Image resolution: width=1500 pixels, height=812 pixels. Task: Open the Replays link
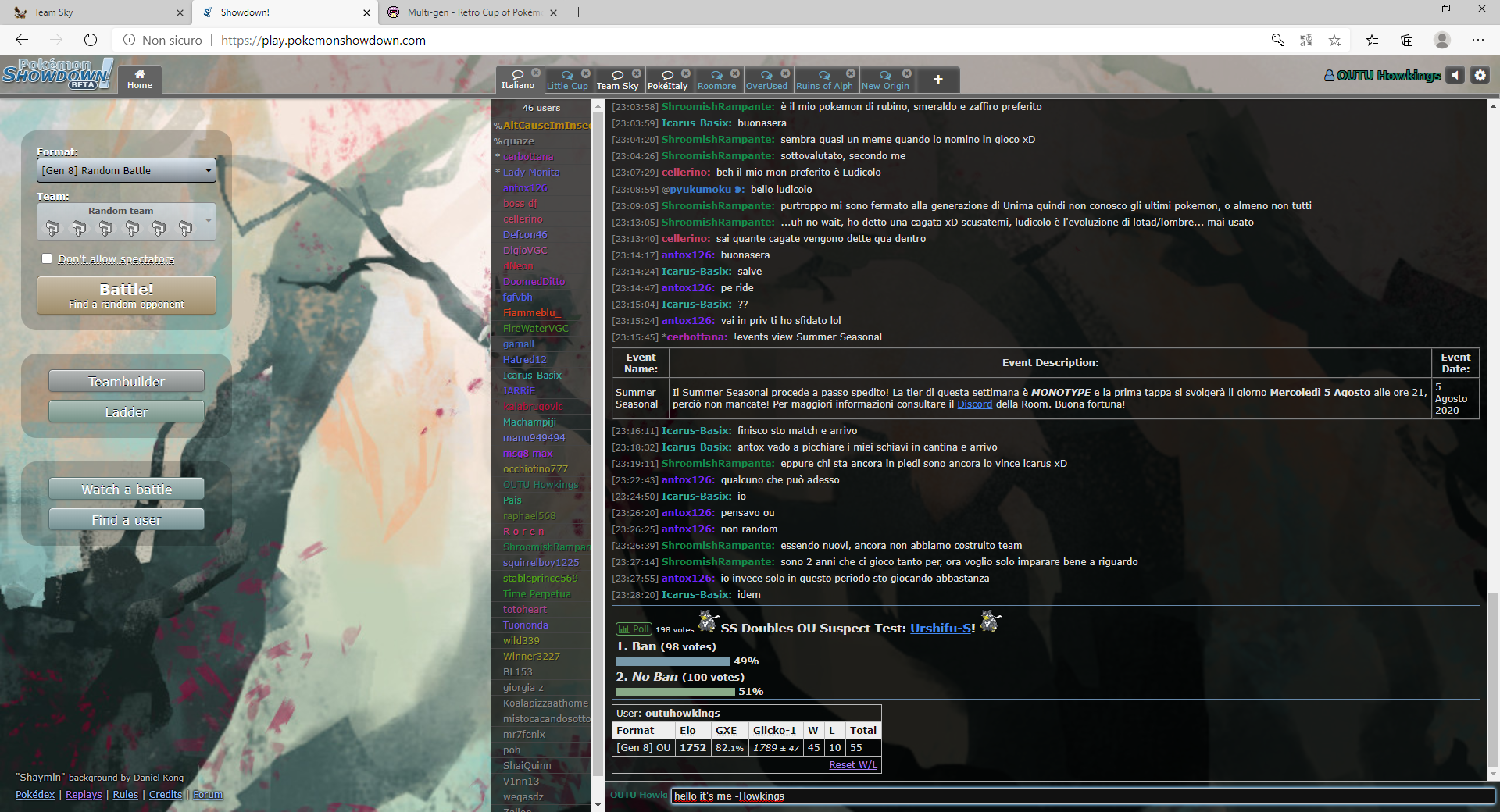point(84,795)
